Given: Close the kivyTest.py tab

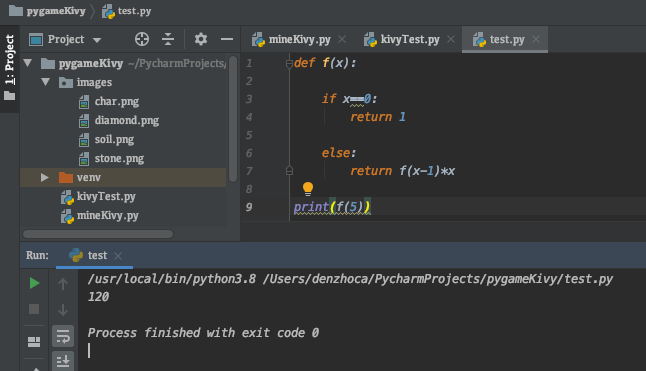Looking at the screenshot, I should click(451, 39).
